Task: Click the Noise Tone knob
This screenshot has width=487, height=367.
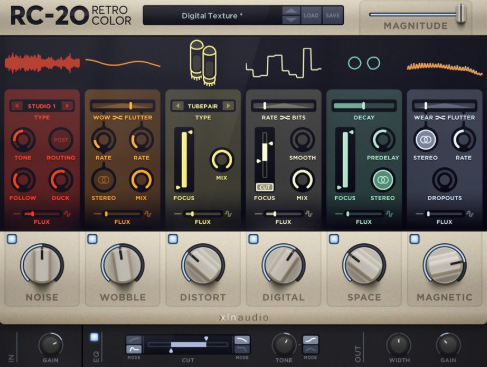Action: click(x=23, y=140)
